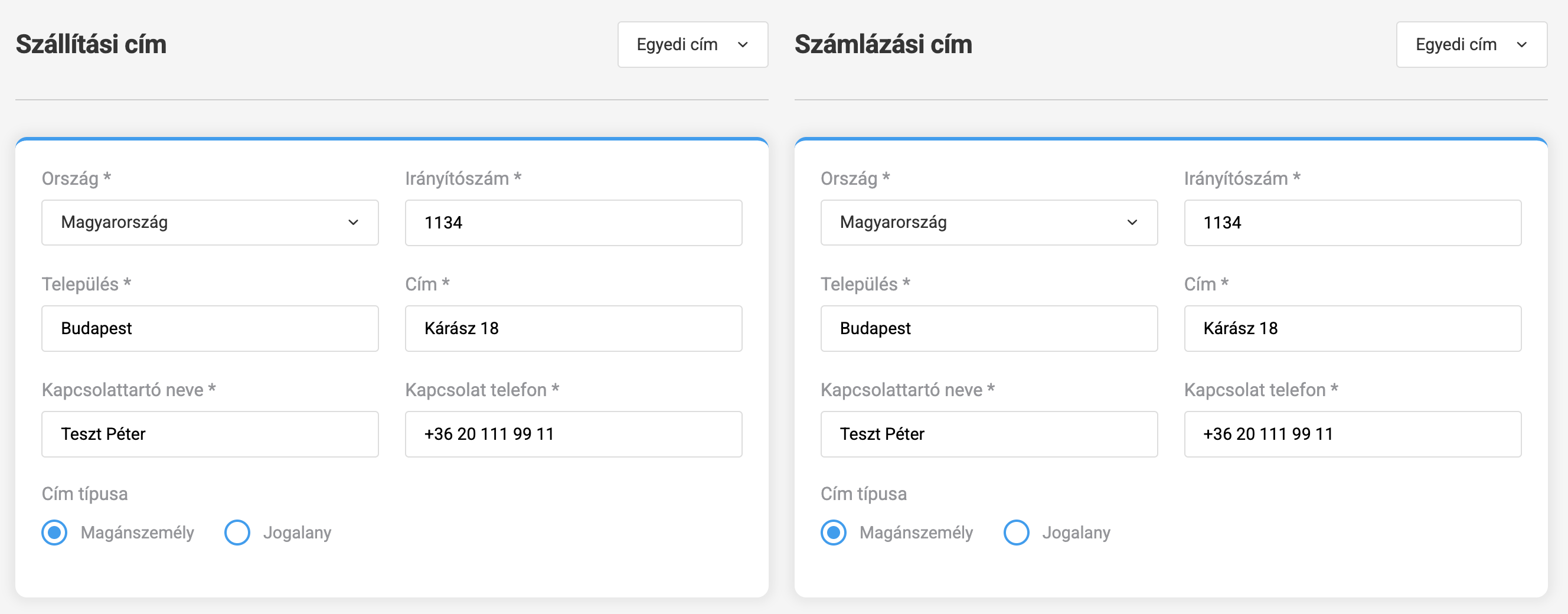Click the Számlázási cím section heading
Viewport: 1568px width, 614px height.
883,44
